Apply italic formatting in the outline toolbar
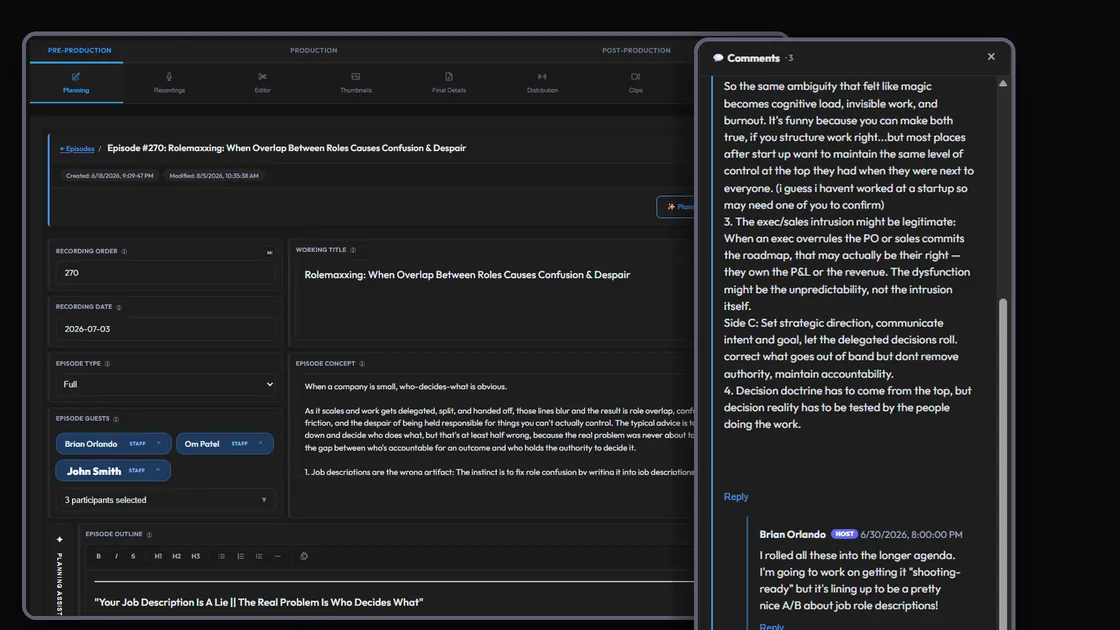The image size is (1120, 630). (x=116, y=556)
